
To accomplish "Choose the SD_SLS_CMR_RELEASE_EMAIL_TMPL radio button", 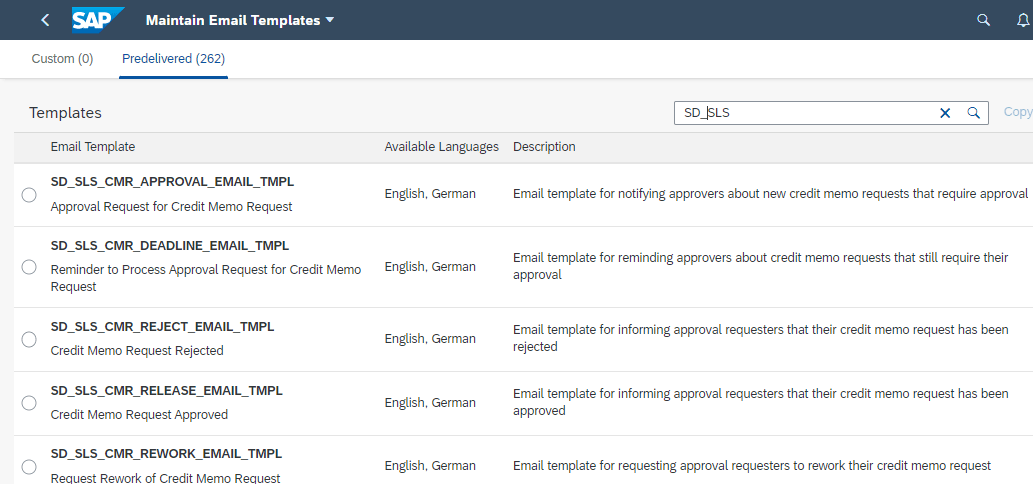I will 29,403.
